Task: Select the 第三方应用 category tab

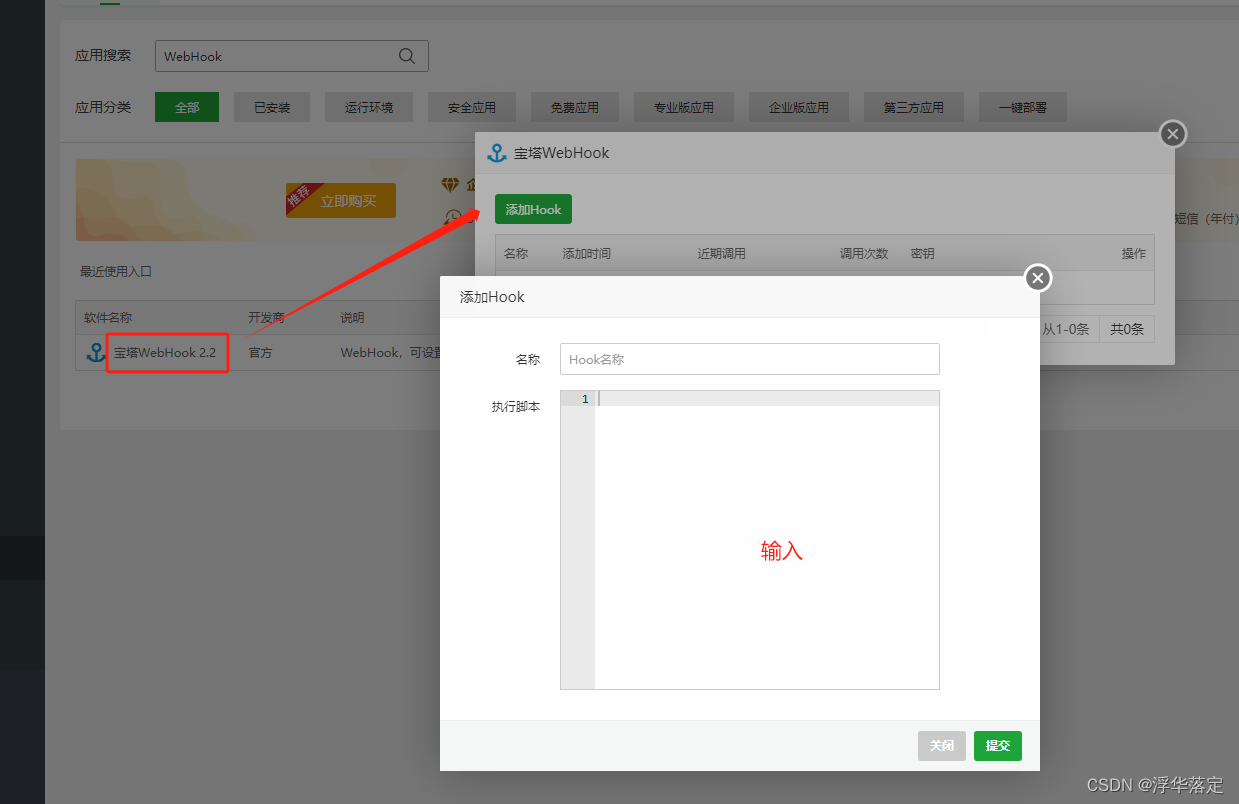Action: click(914, 107)
